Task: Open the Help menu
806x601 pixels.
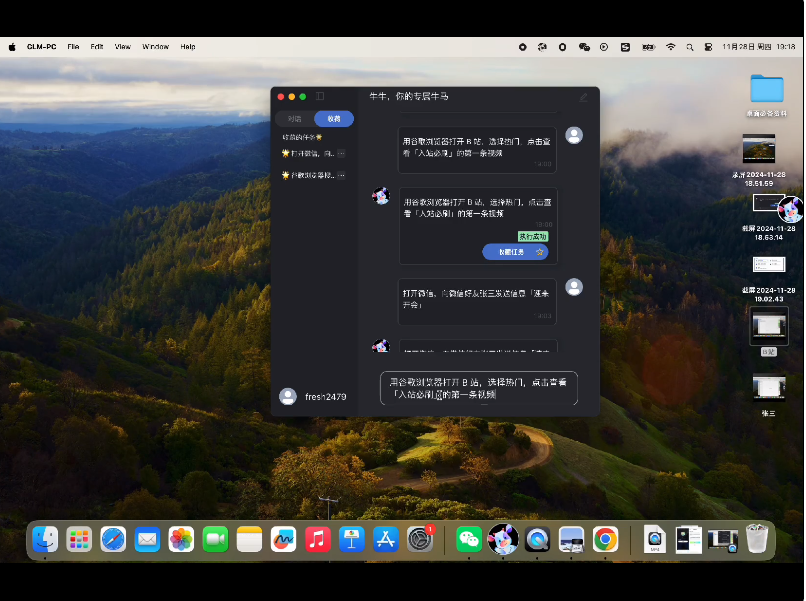Action: [188, 47]
